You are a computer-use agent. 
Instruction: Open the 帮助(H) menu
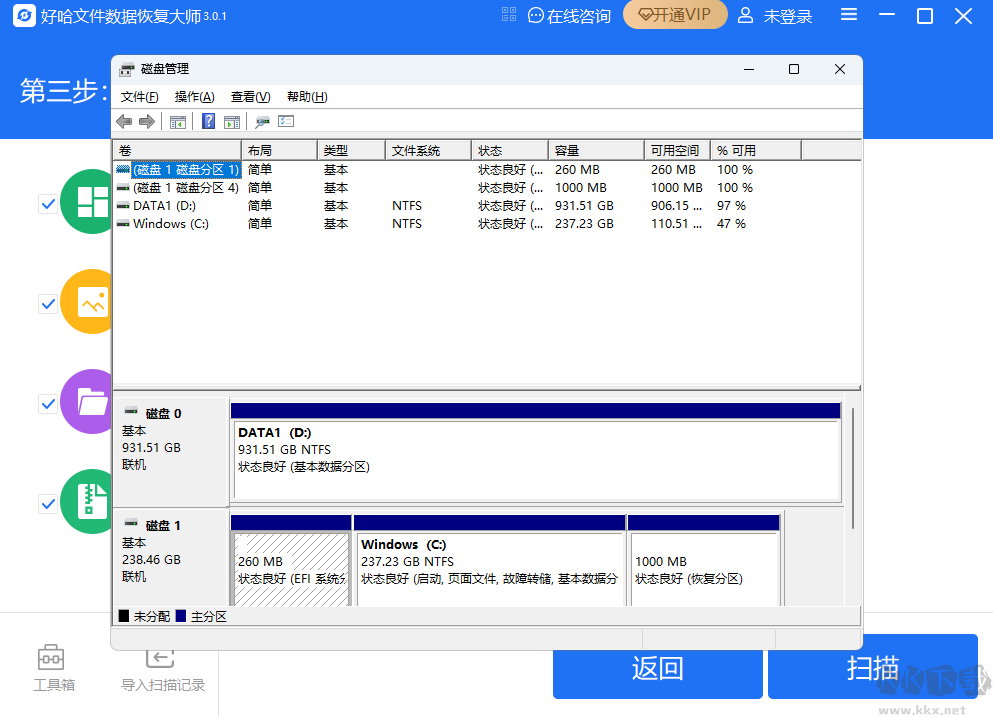point(306,96)
